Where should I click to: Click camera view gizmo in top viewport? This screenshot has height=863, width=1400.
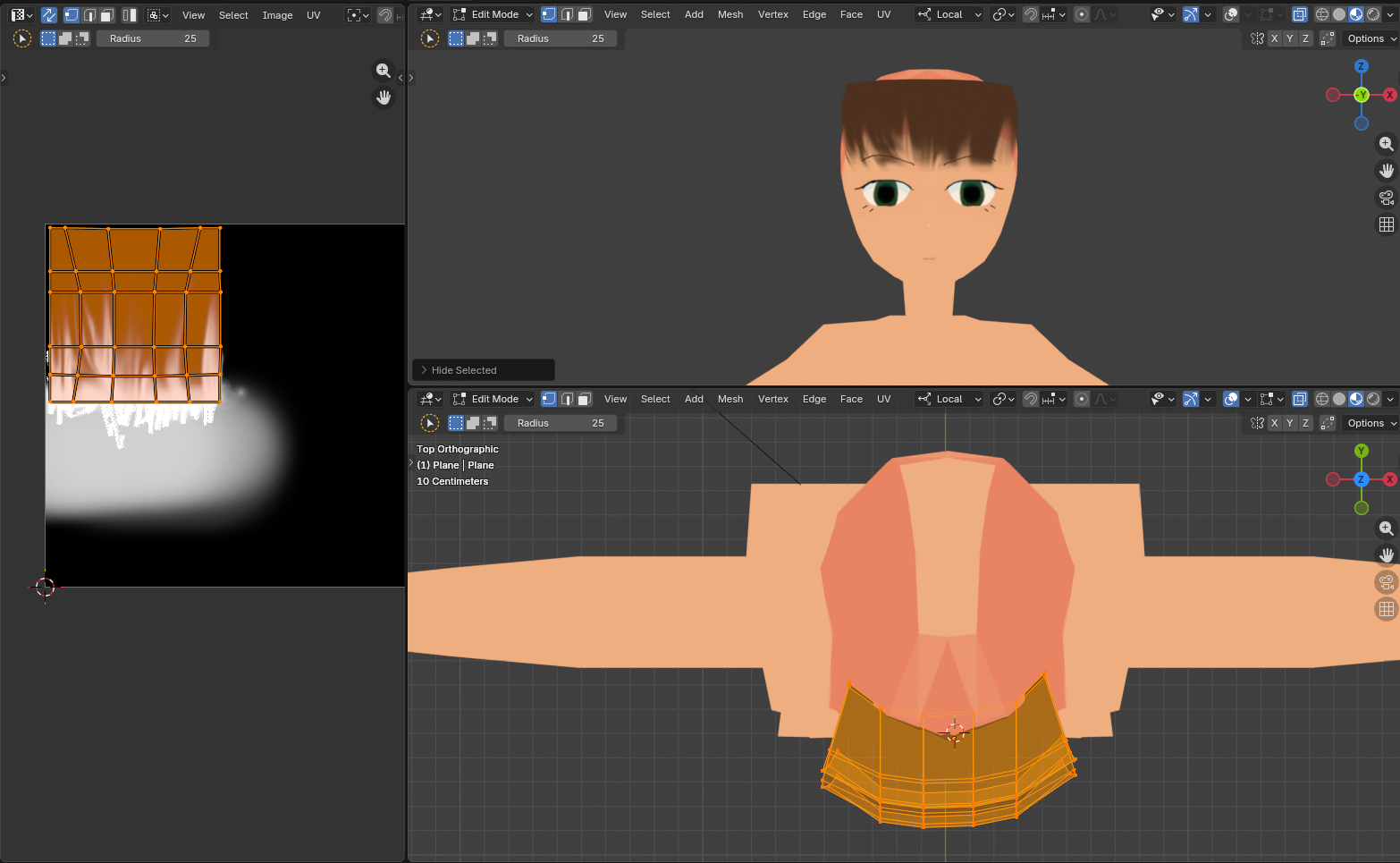tap(1387, 198)
